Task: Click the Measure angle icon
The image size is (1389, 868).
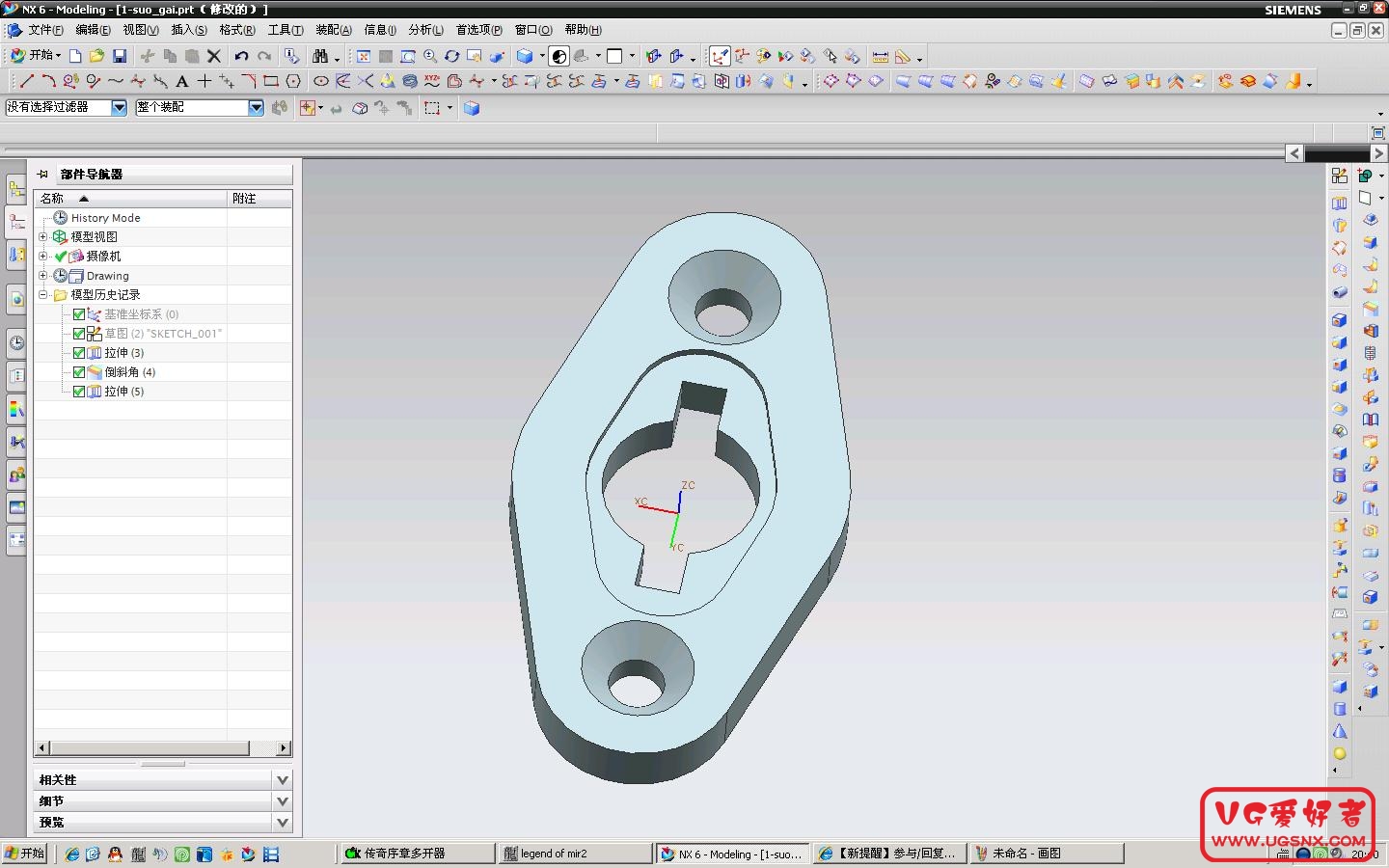Action: (903, 56)
